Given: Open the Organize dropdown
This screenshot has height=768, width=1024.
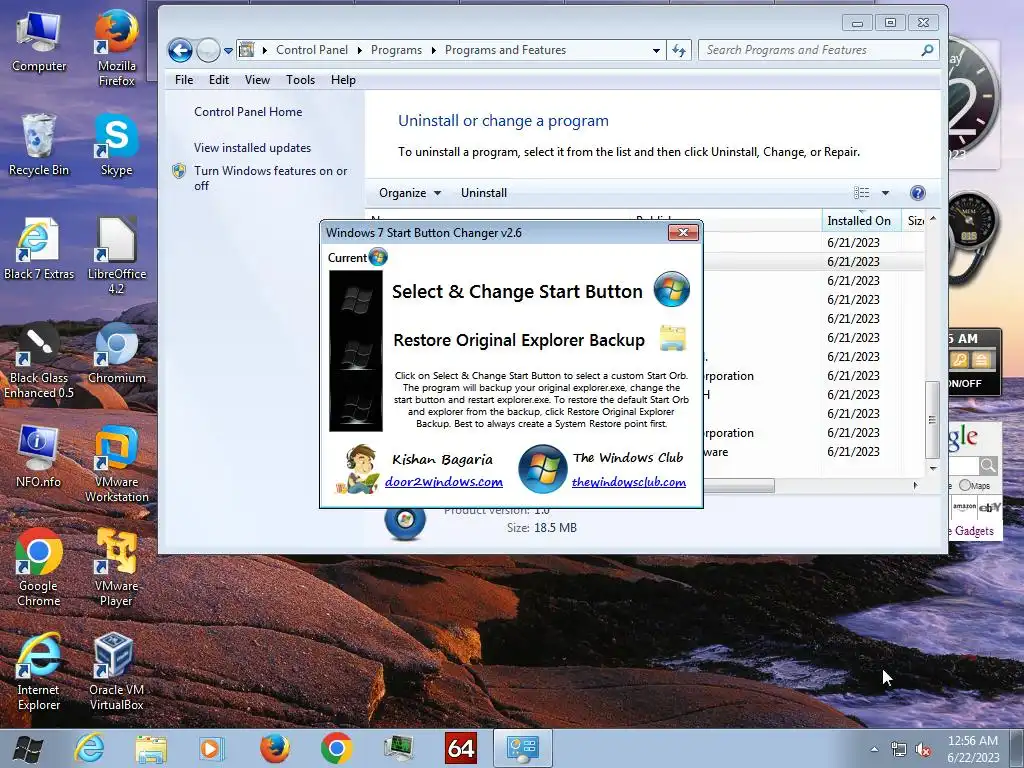Looking at the screenshot, I should pyautogui.click(x=409, y=193).
